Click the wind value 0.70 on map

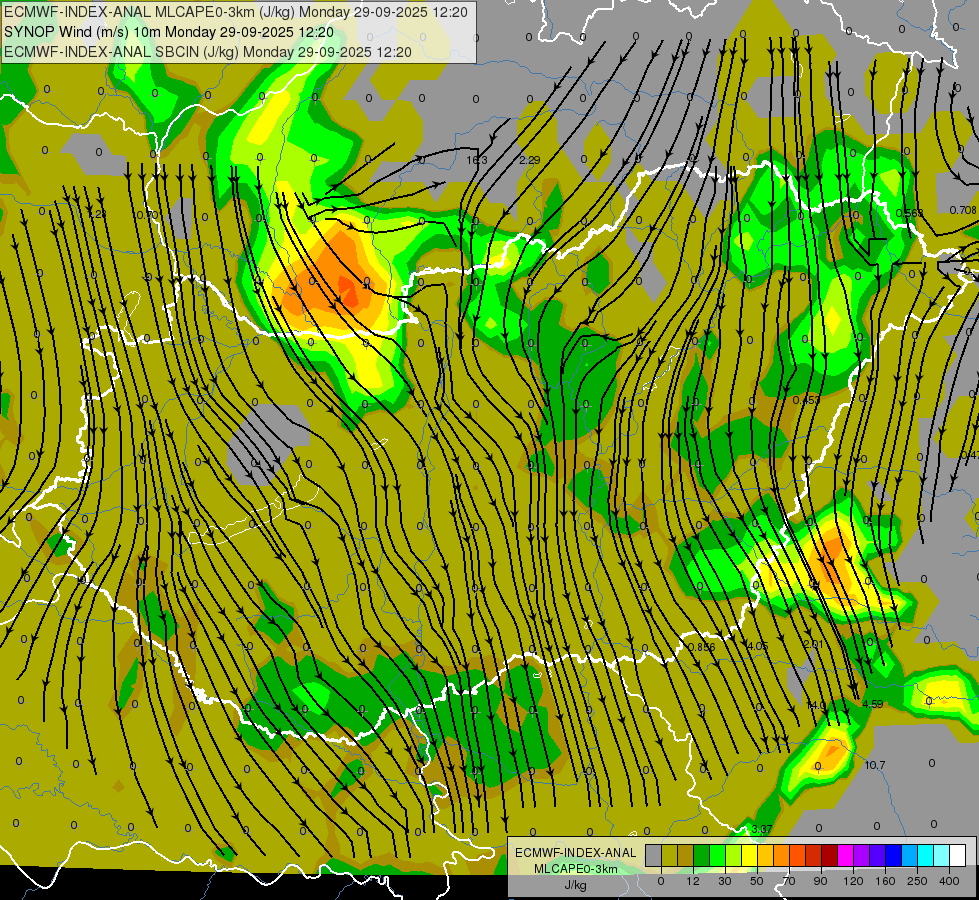click(146, 215)
